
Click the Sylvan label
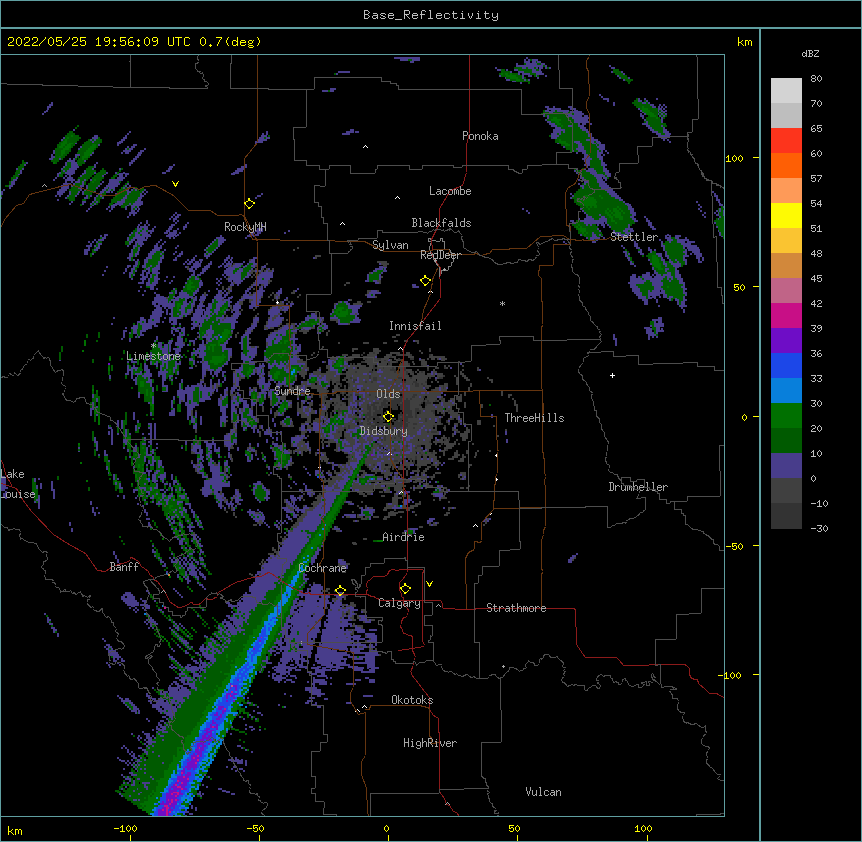coord(390,245)
